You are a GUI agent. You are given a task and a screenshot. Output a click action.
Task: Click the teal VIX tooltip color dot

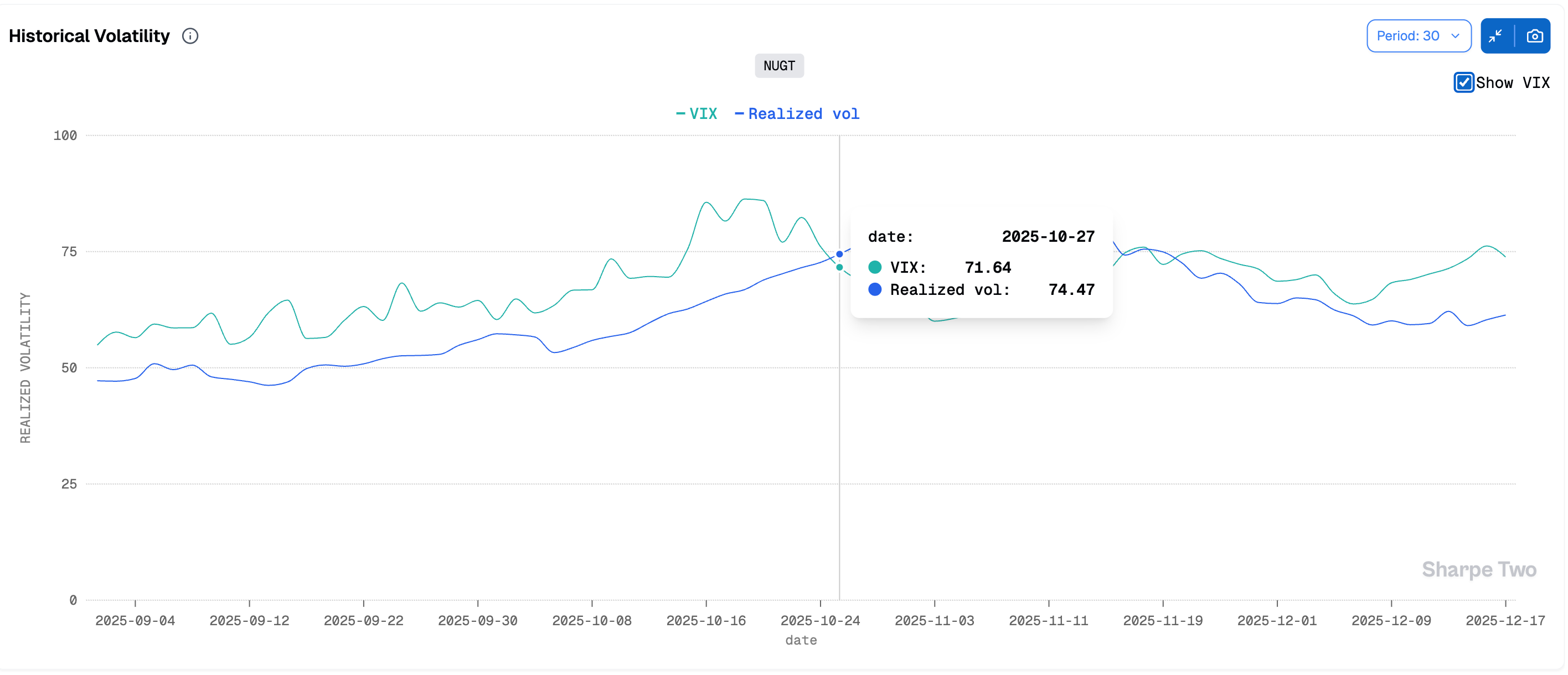pyautogui.click(x=875, y=267)
